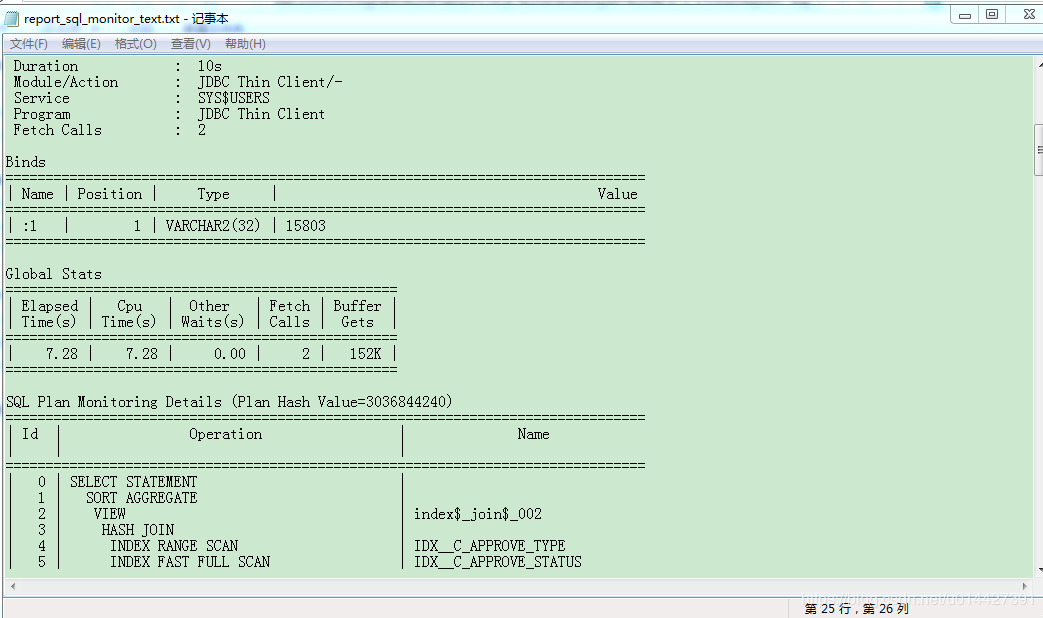Click the 'IDX__C_APPROVE_STATUS' index name
The image size is (1043, 618).
[498, 562]
